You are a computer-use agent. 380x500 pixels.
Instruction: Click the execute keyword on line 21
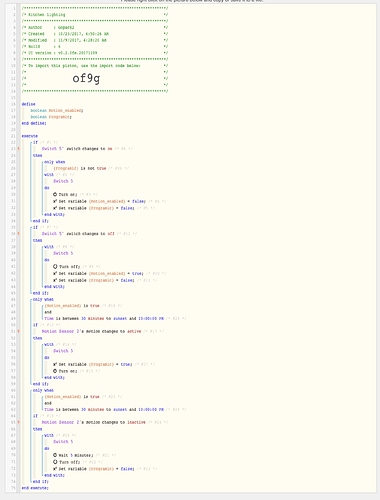tap(30, 136)
